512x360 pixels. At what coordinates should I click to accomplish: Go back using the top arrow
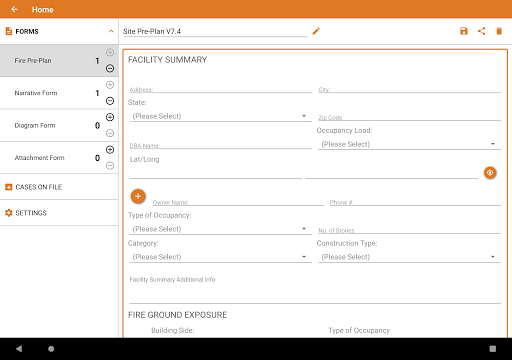point(14,9)
